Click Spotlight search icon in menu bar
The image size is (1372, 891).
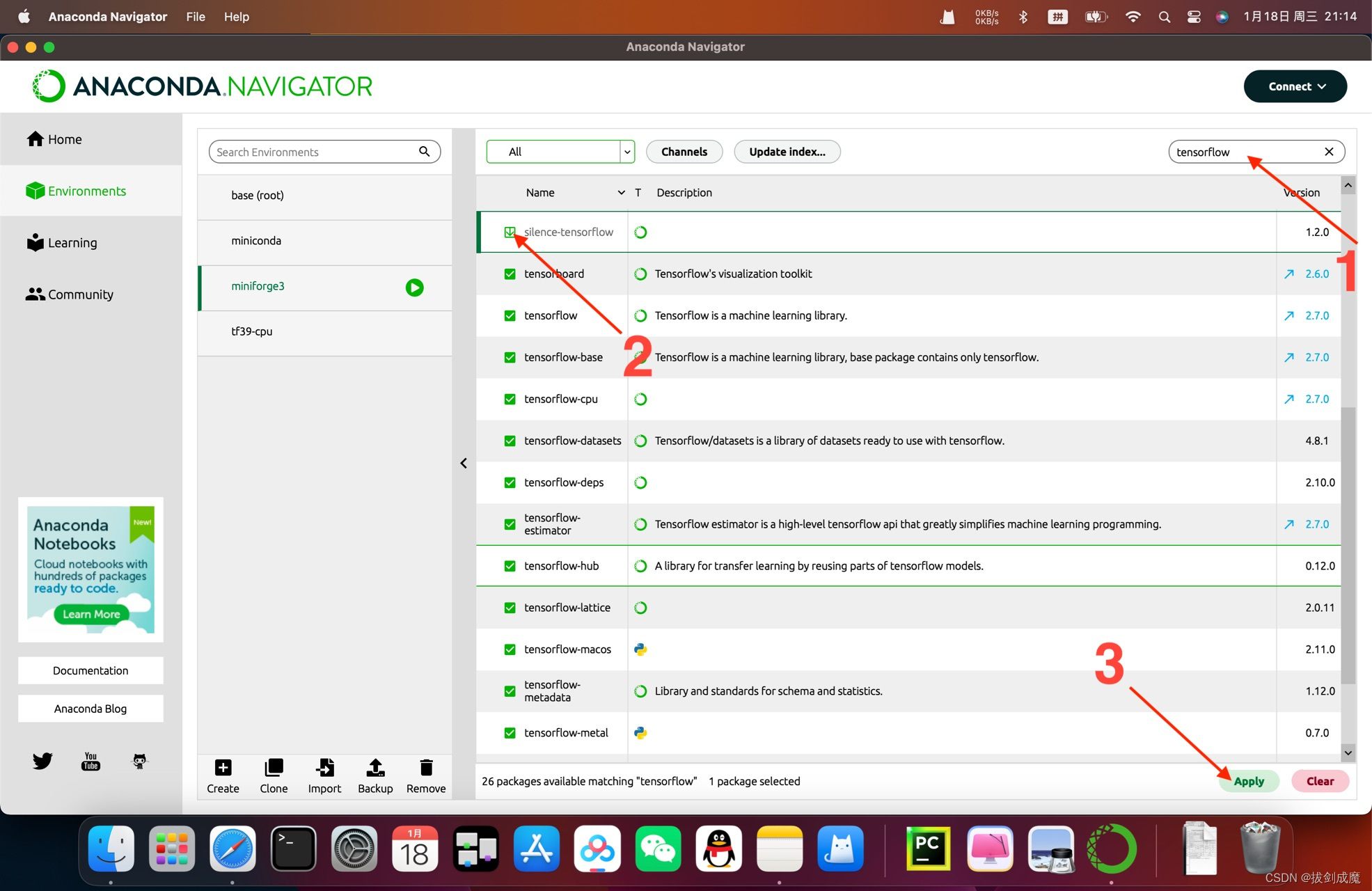coord(1164,17)
